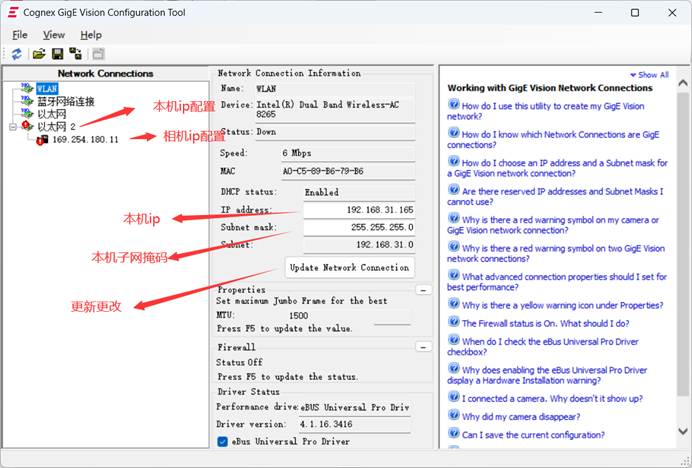Click the MTU value 1500
The width and height of the screenshot is (692, 468).
298,315
